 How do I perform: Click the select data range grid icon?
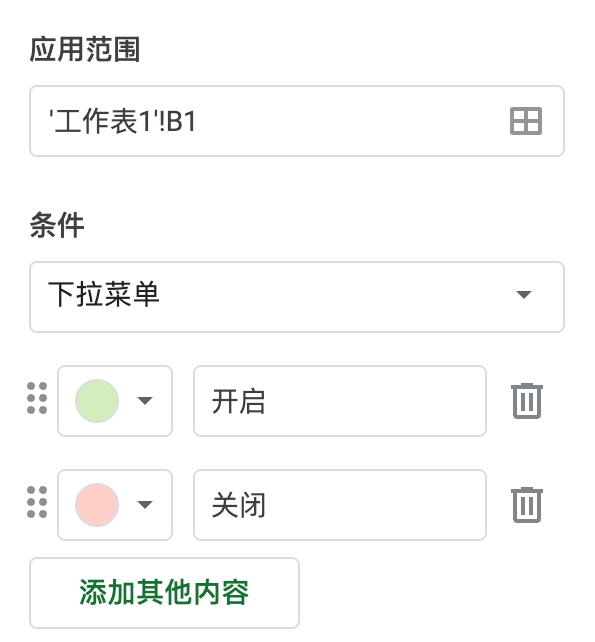[x=526, y=121]
